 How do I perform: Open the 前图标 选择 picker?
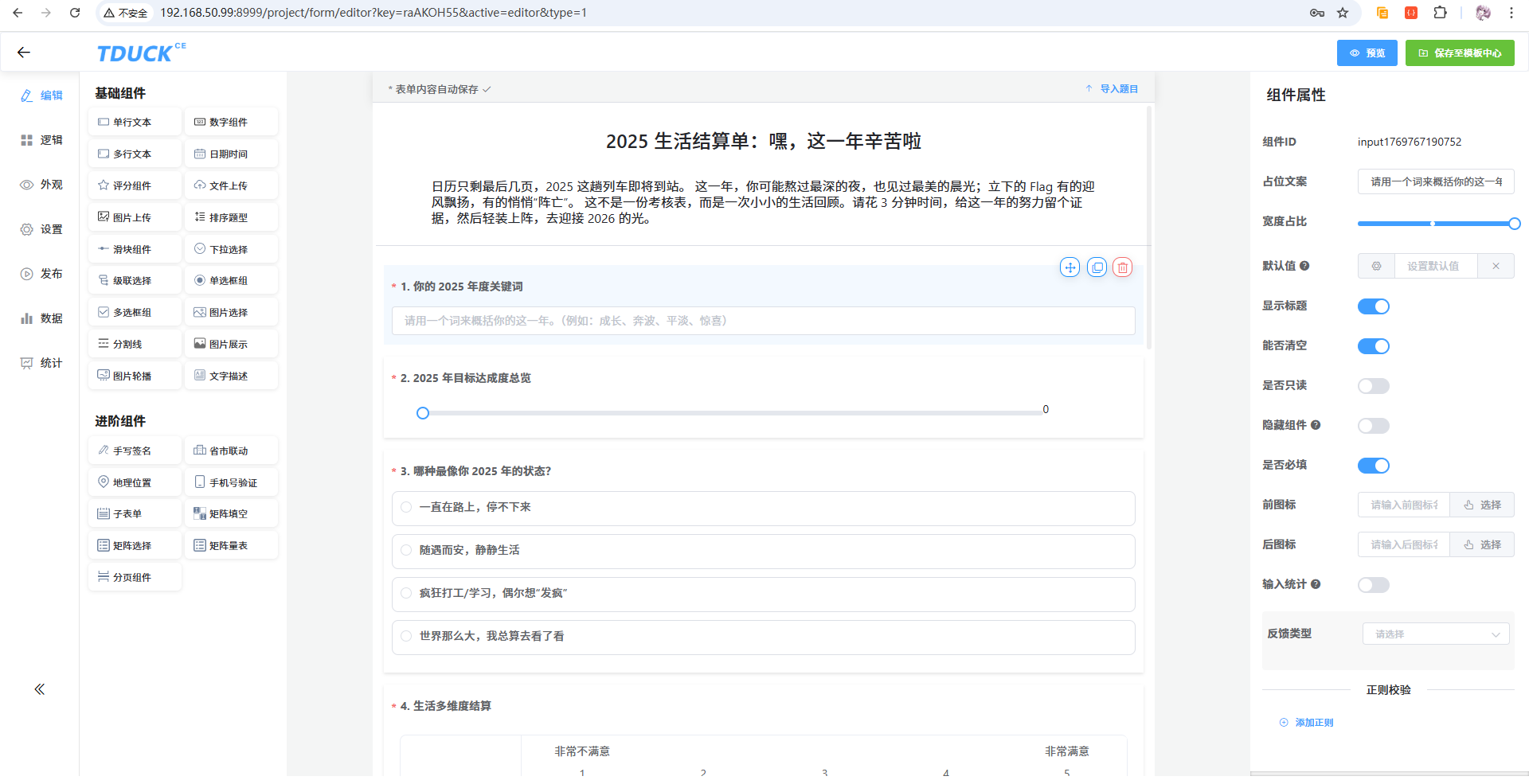[1481, 505]
